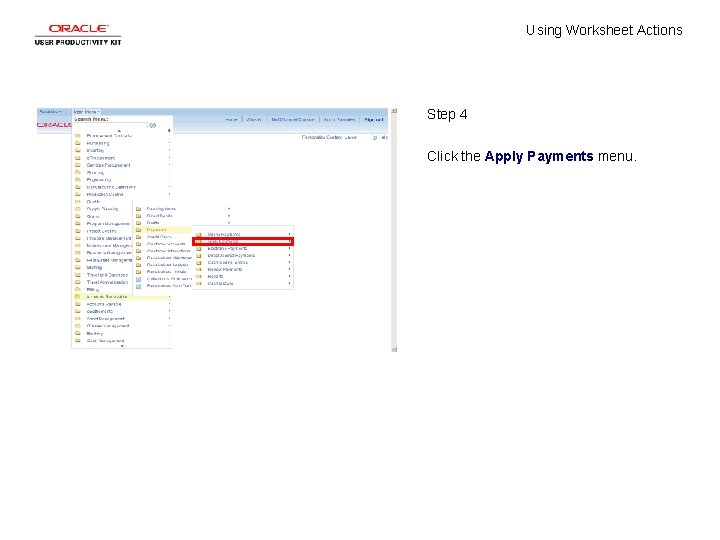Click the Pending Items folder icon
The width and height of the screenshot is (720, 540).
click(138, 209)
